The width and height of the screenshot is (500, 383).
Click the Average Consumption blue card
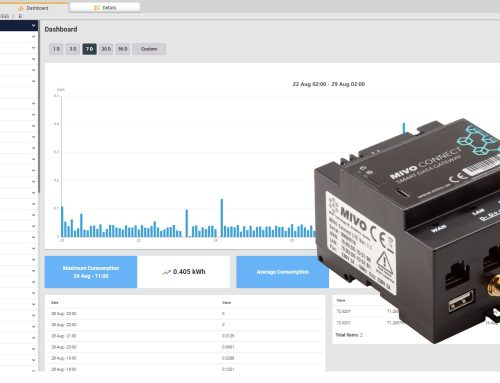coord(282,272)
